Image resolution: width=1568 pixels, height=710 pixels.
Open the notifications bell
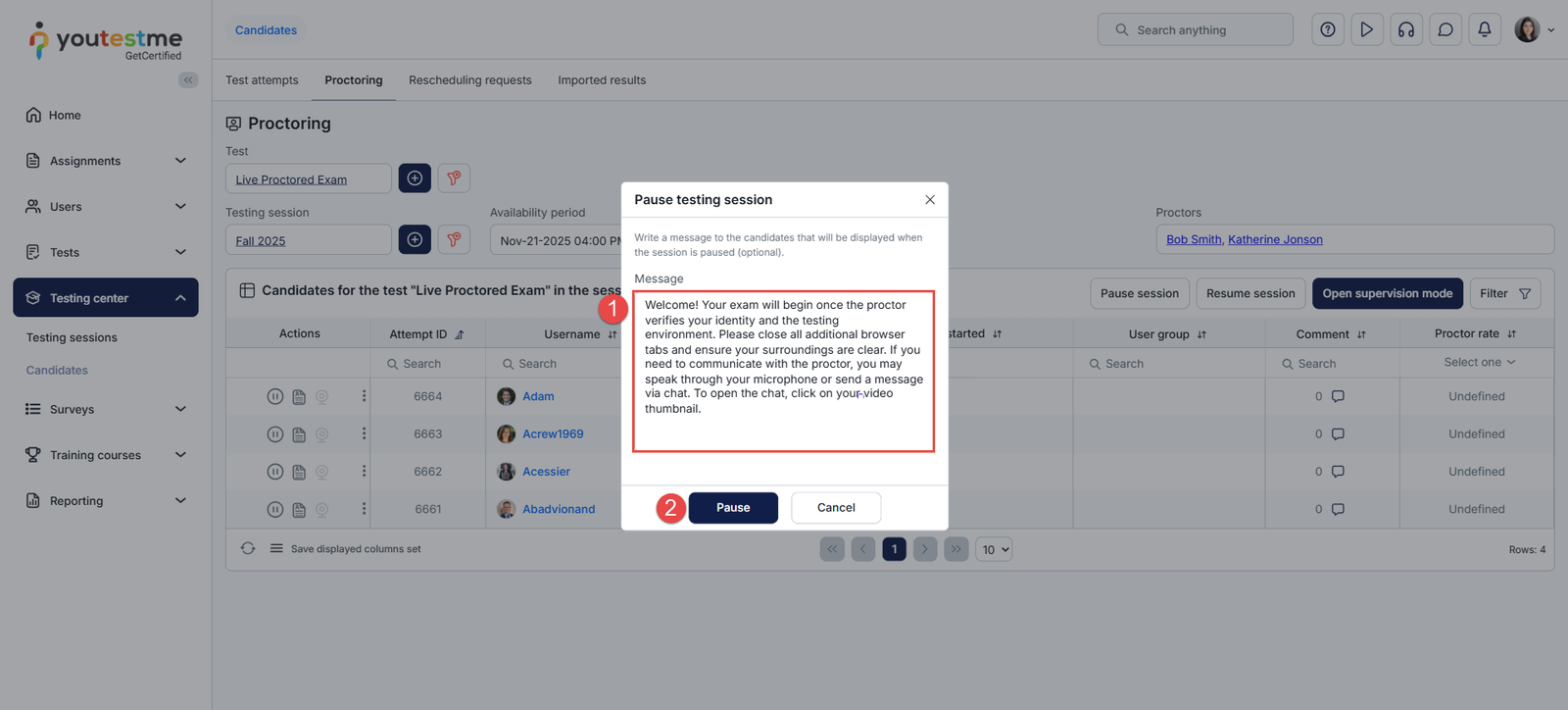pos(1485,30)
